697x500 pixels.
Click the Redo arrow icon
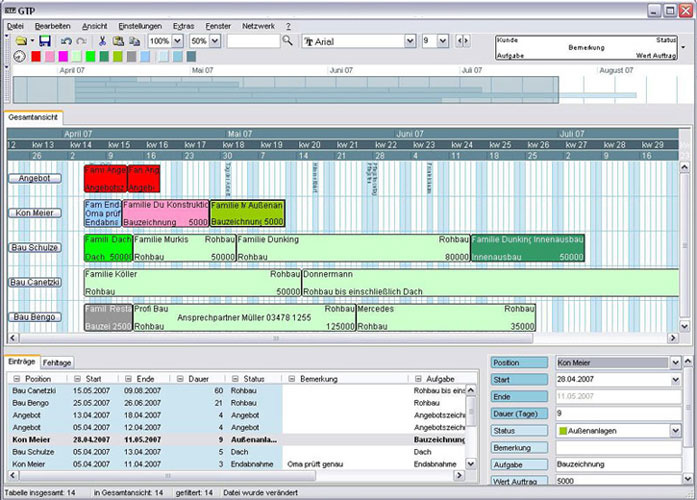click(81, 41)
